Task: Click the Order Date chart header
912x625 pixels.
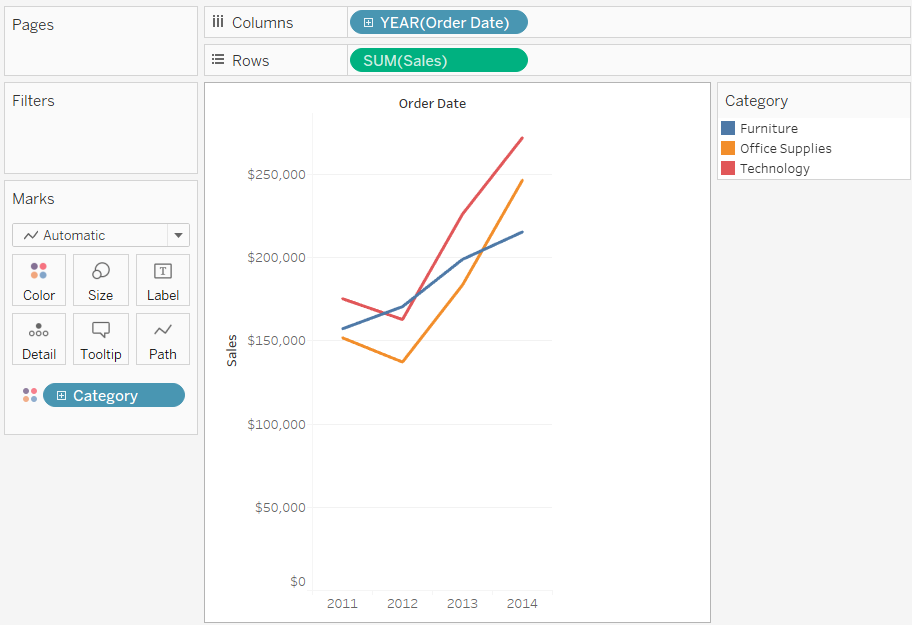Action: click(x=432, y=103)
